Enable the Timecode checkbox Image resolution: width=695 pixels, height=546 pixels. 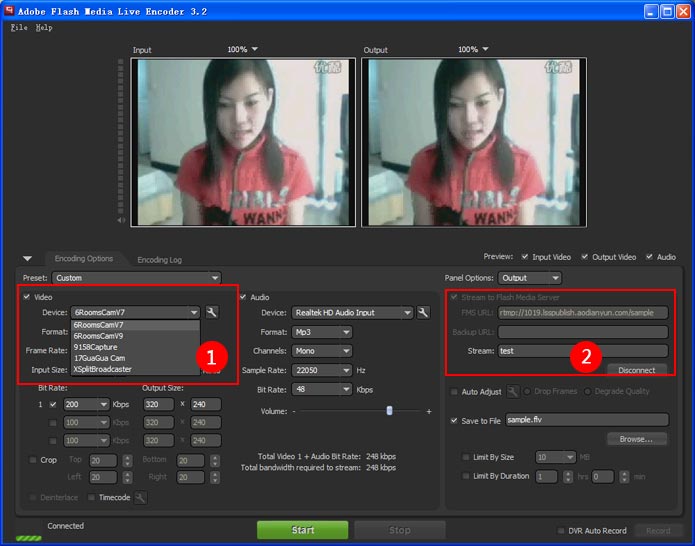(91, 497)
